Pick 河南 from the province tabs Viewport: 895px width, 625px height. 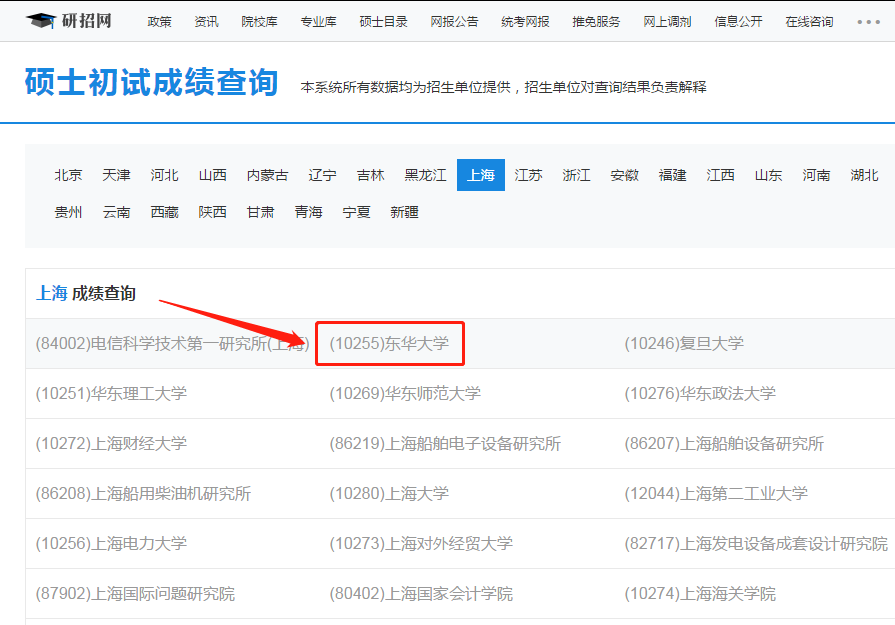816,175
